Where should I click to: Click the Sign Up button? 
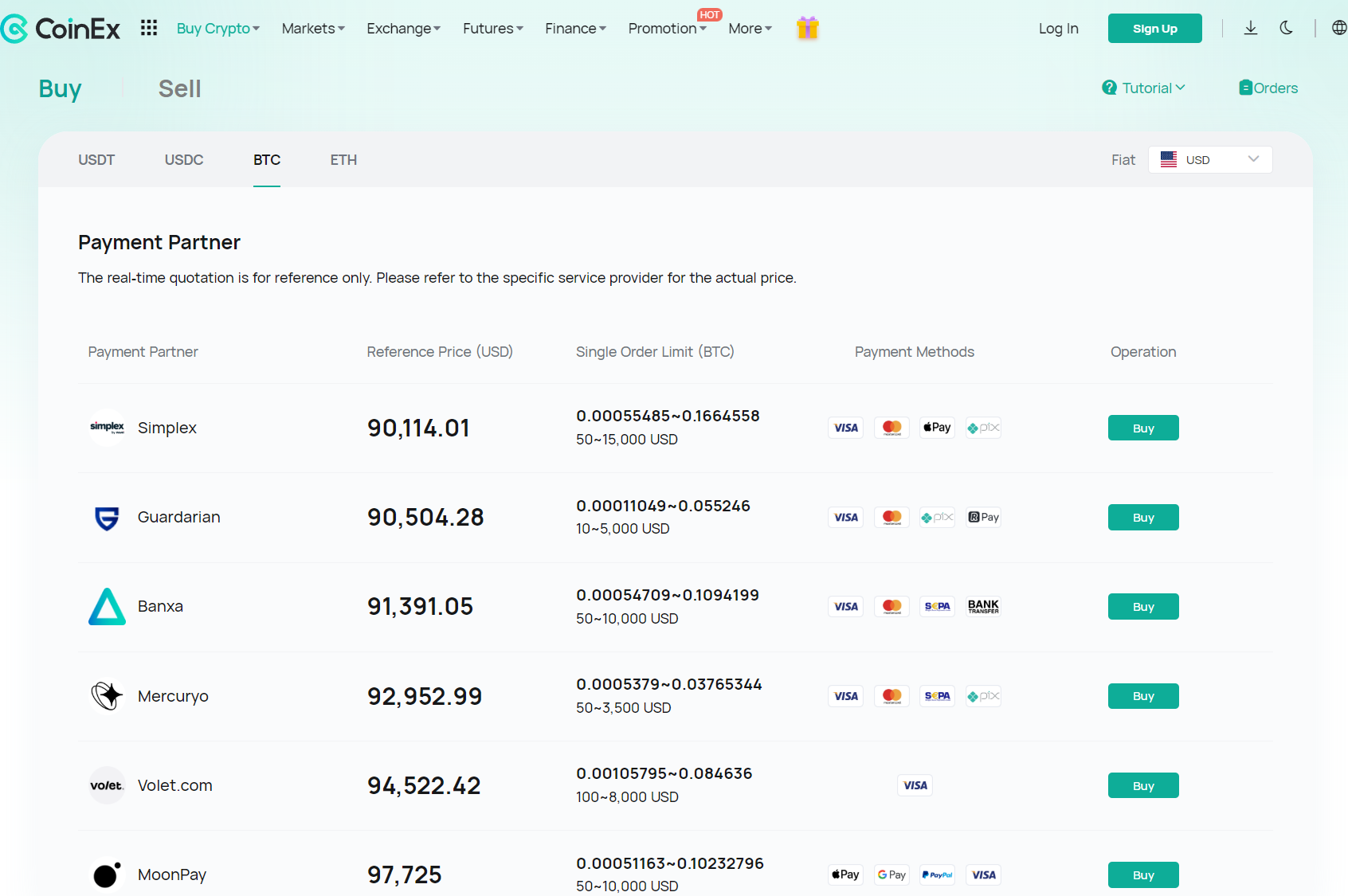[x=1154, y=28]
